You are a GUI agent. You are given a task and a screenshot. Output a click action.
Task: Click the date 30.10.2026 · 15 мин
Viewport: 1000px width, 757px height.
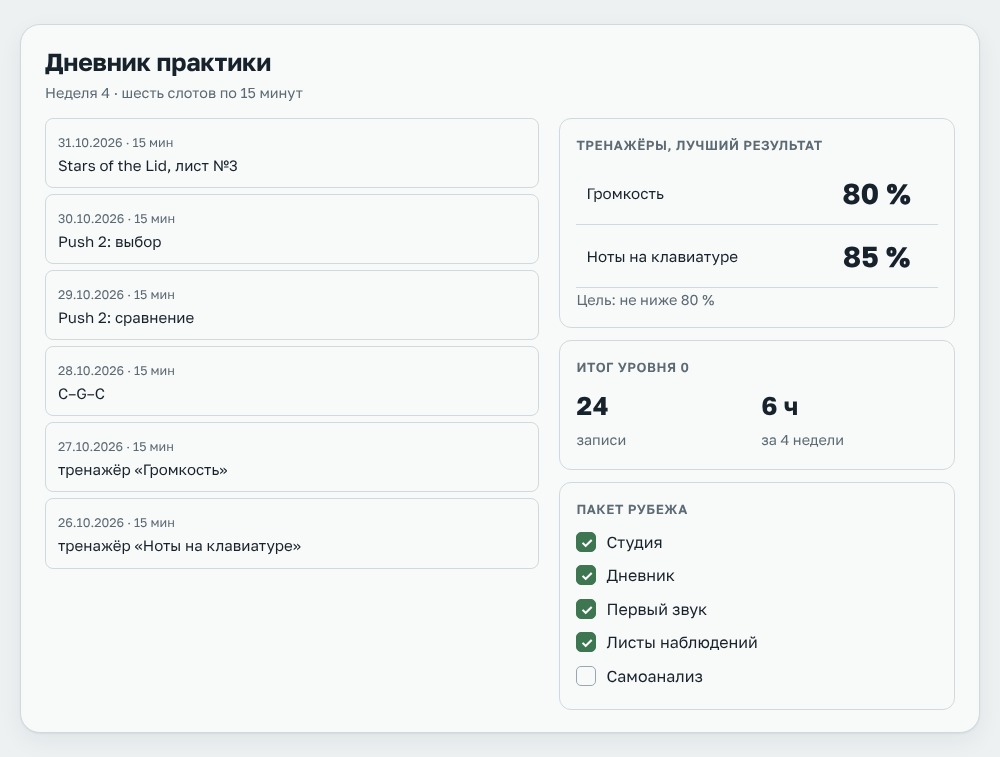point(116,219)
